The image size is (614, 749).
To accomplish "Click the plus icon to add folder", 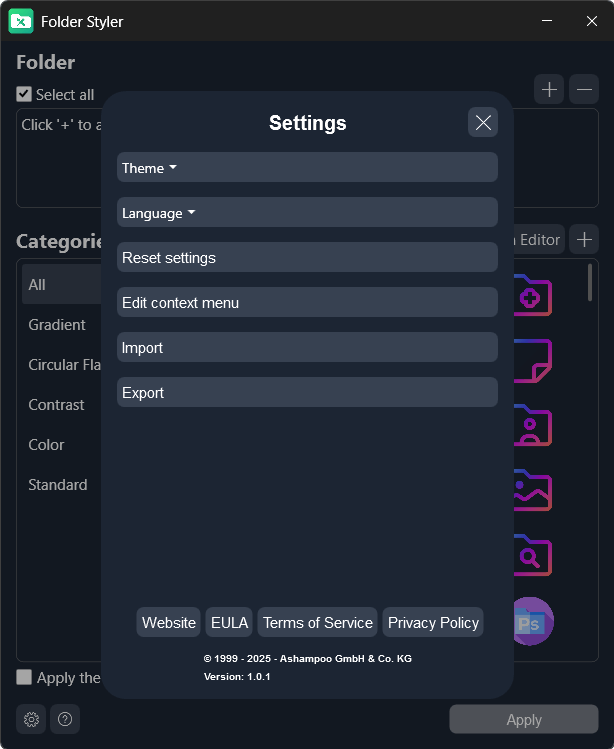I will pyautogui.click(x=549, y=90).
